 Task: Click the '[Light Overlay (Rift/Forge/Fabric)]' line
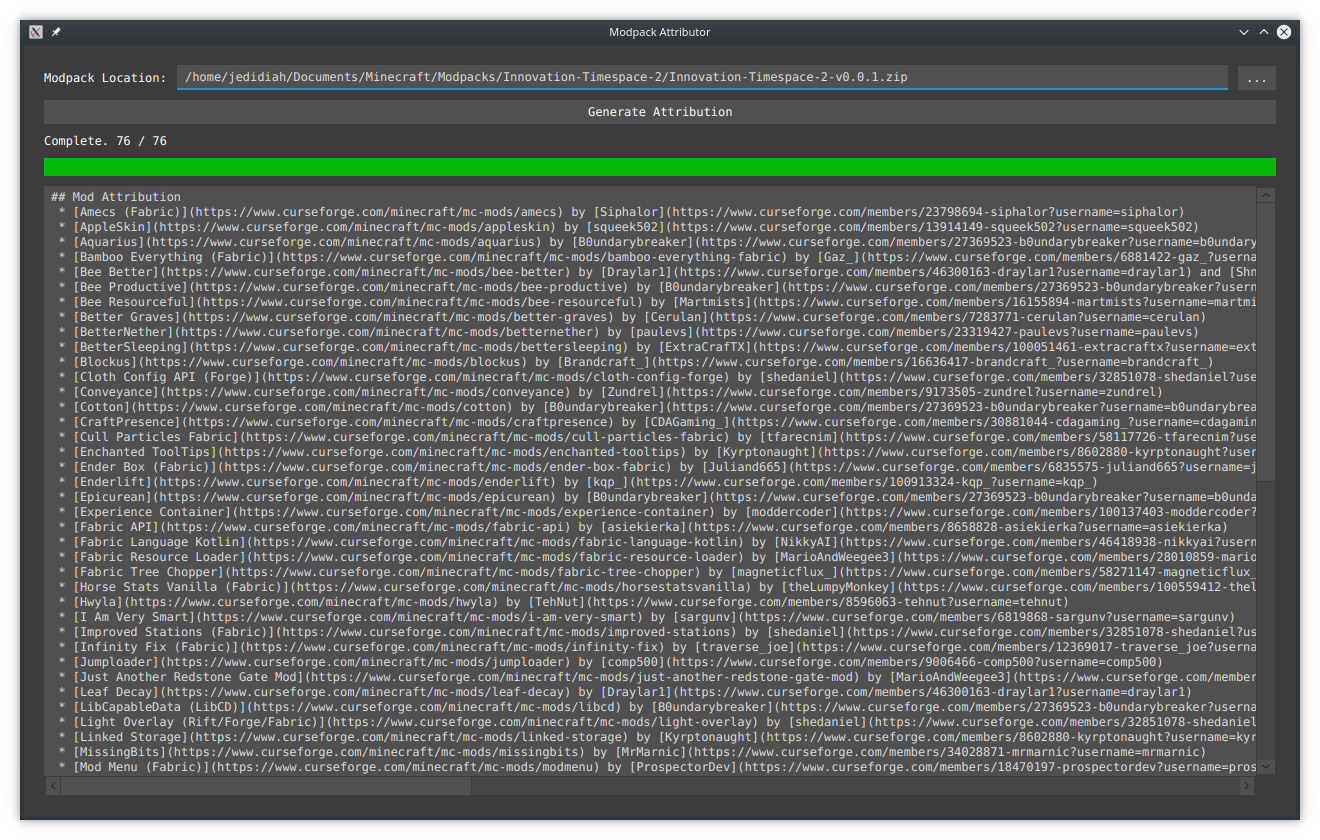657,722
